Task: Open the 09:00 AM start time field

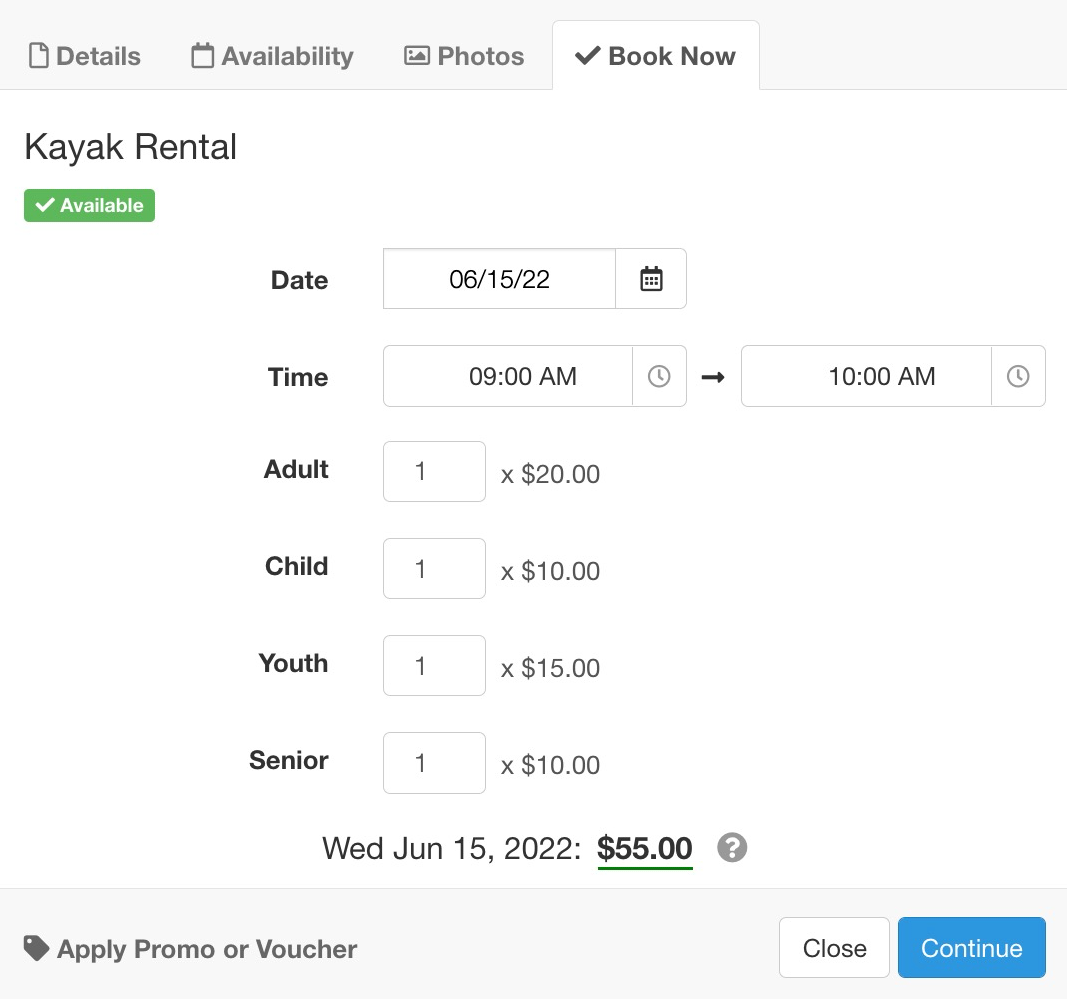Action: [508, 376]
